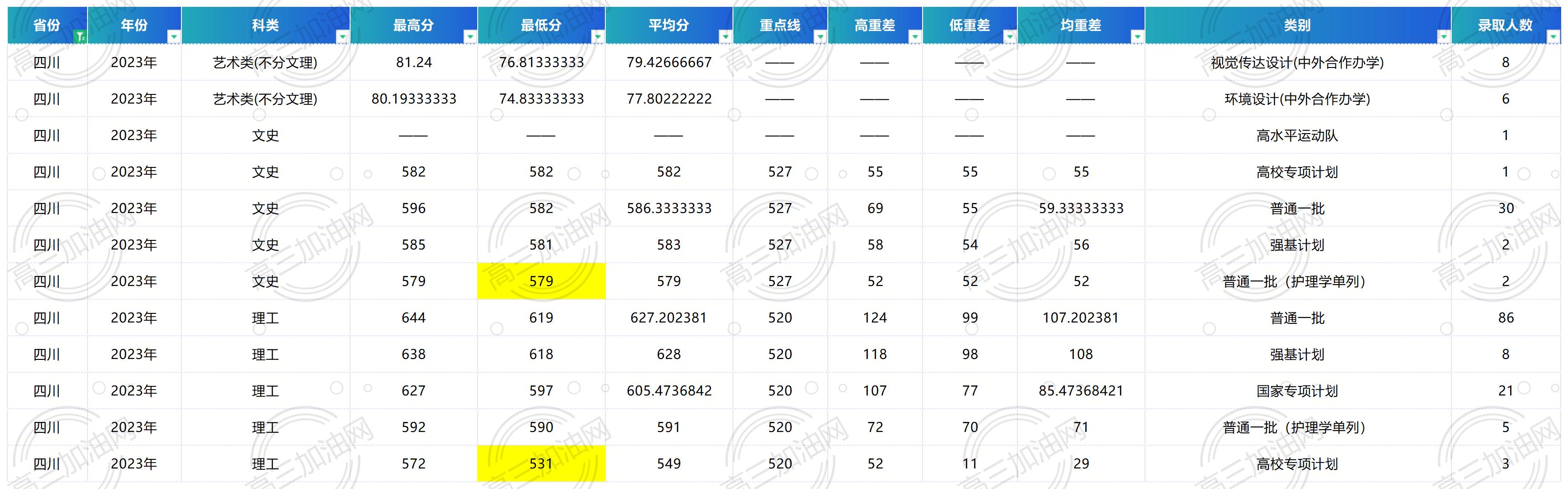Click the 30 admitted count cell
Image resolution: width=1568 pixels, height=489 pixels.
pyautogui.click(x=1506, y=208)
